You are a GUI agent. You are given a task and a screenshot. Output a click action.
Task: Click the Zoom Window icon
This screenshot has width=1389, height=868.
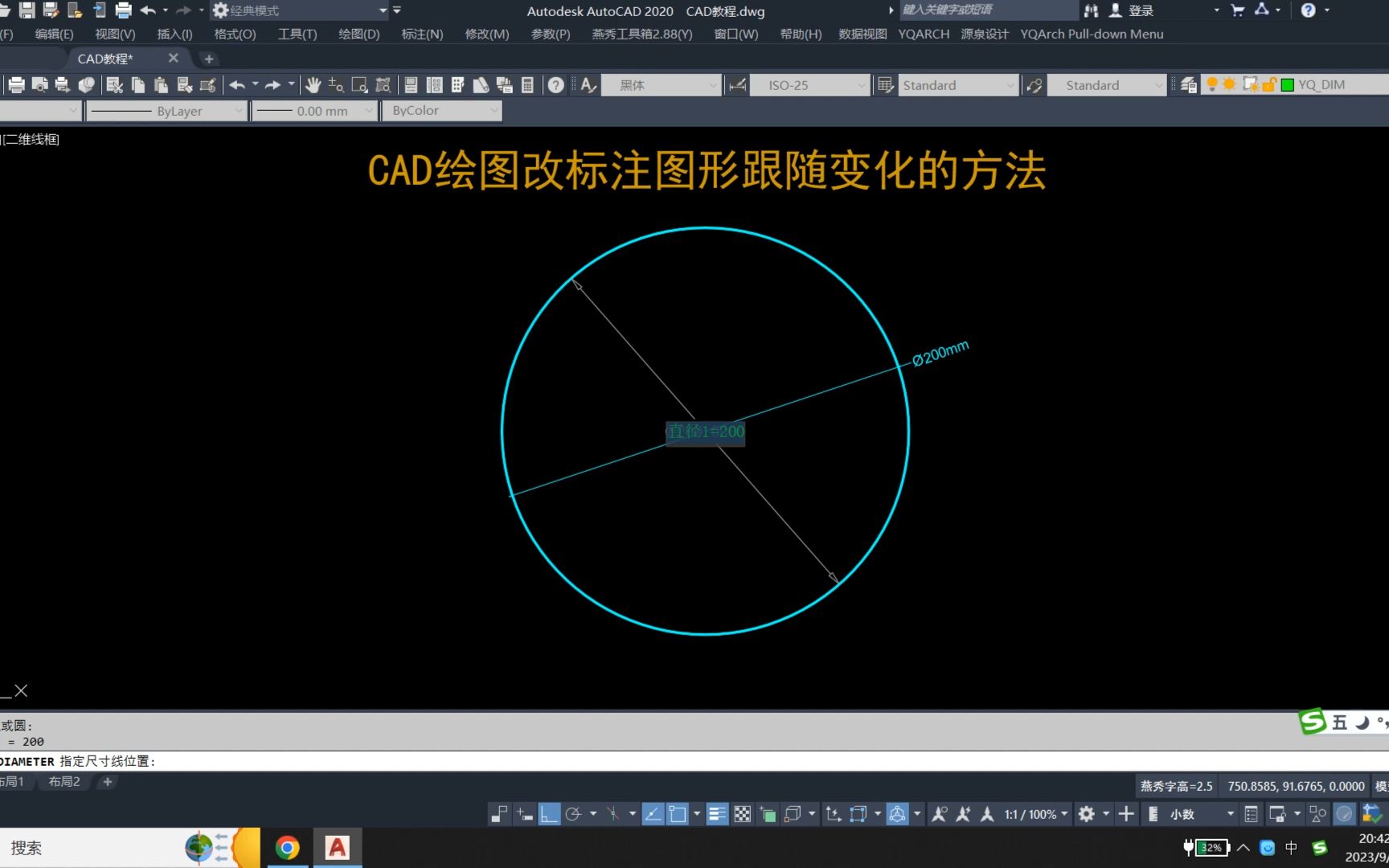(x=359, y=85)
